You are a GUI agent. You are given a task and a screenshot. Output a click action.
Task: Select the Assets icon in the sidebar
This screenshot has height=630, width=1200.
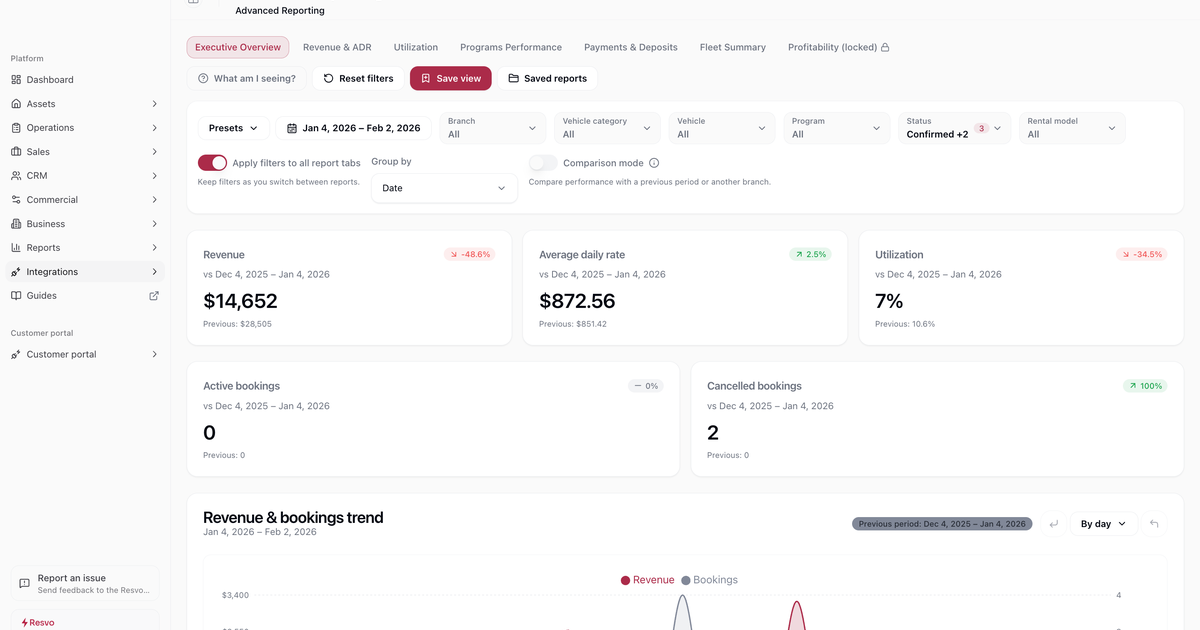tap(16, 103)
